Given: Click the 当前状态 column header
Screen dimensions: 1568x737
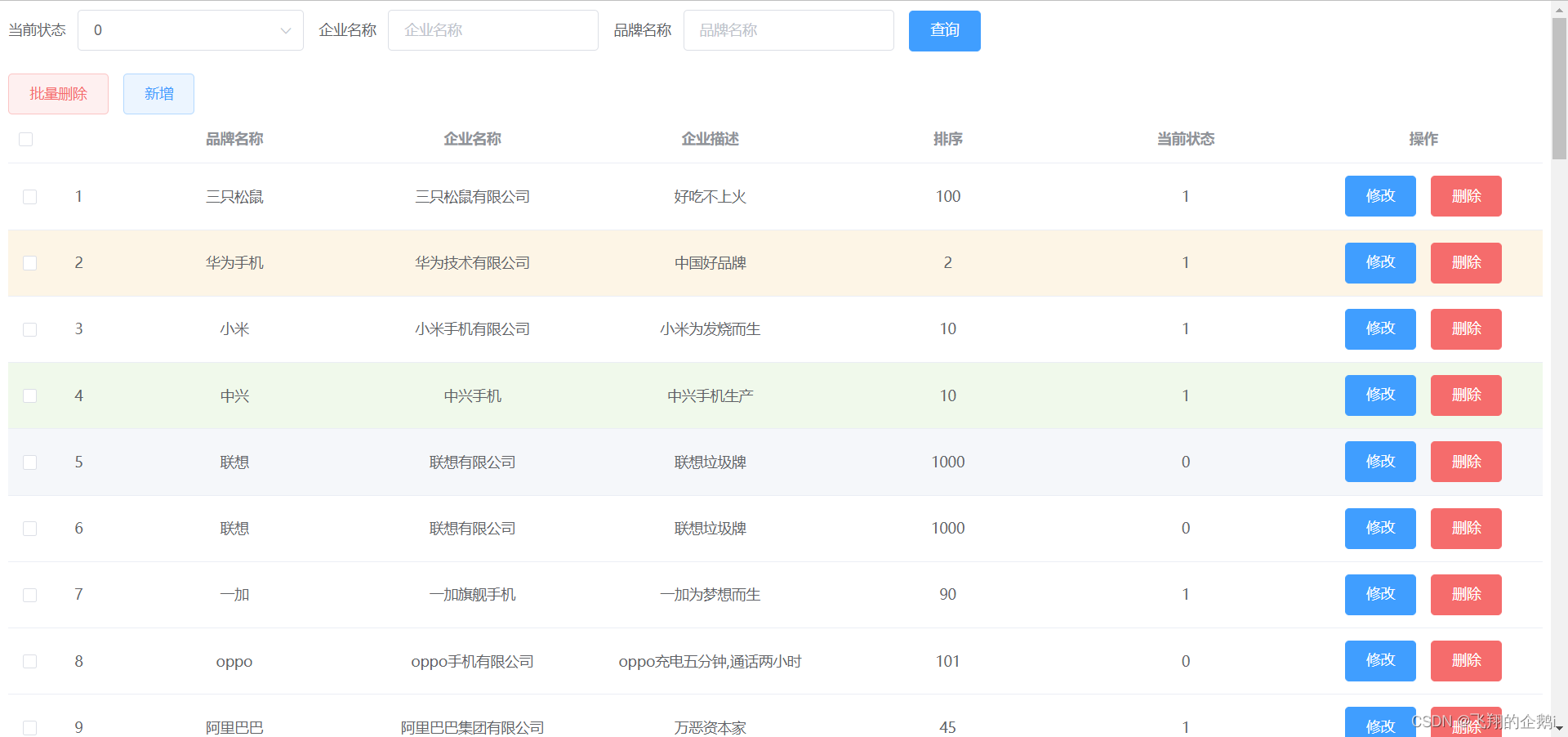Looking at the screenshot, I should tap(1185, 139).
